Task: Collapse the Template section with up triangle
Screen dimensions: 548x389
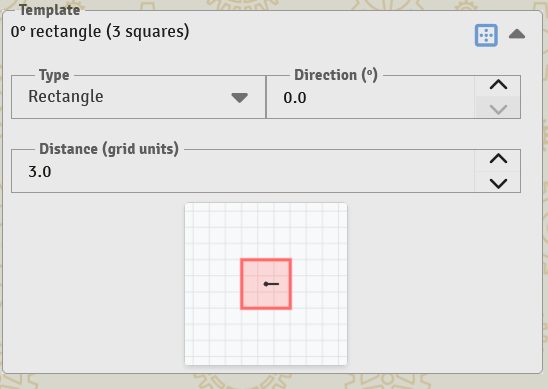Action: (517, 34)
